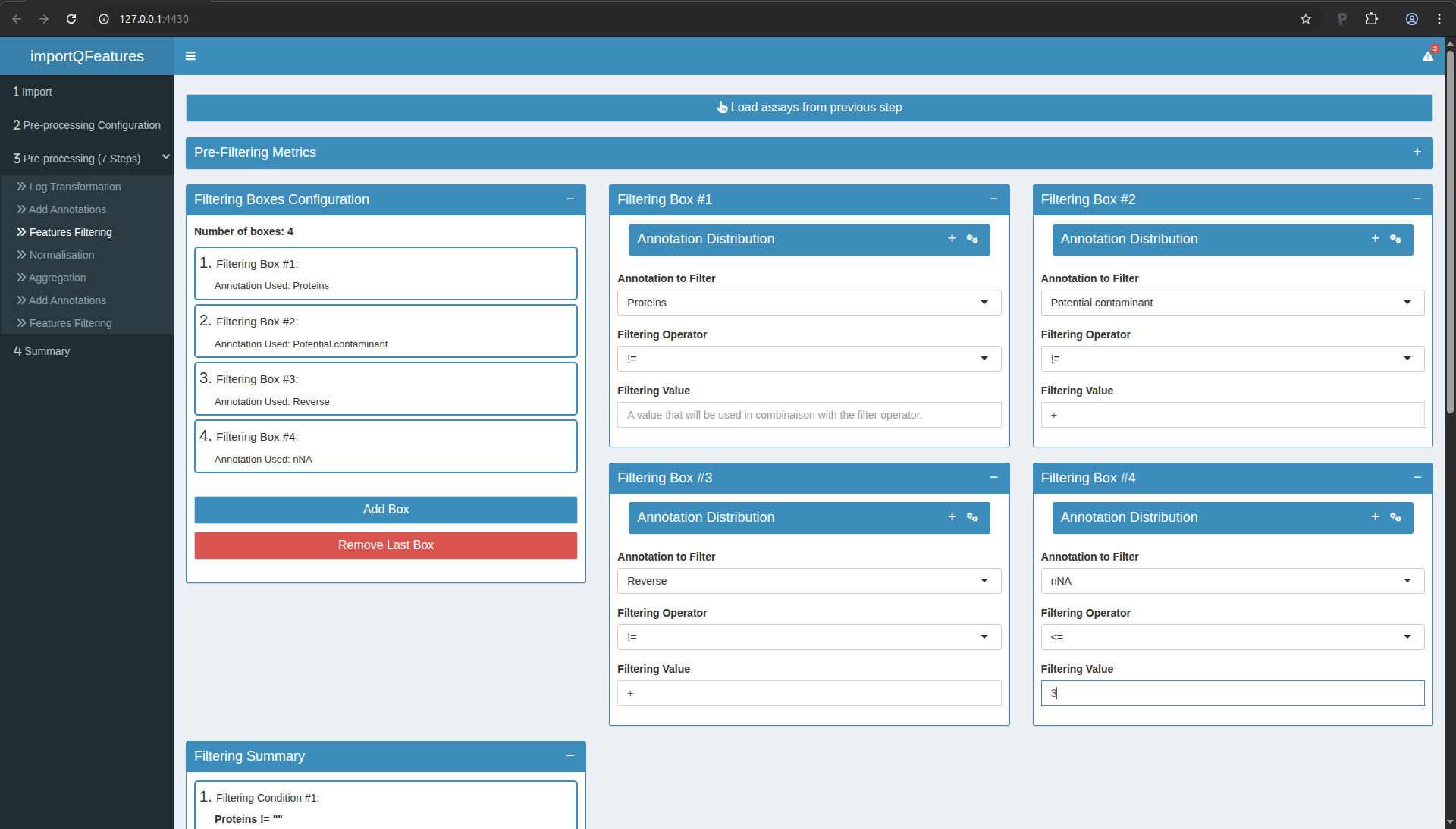The image size is (1456, 829).
Task: Open Annotation to Filter dropdown showing Reverse
Action: pos(809,581)
